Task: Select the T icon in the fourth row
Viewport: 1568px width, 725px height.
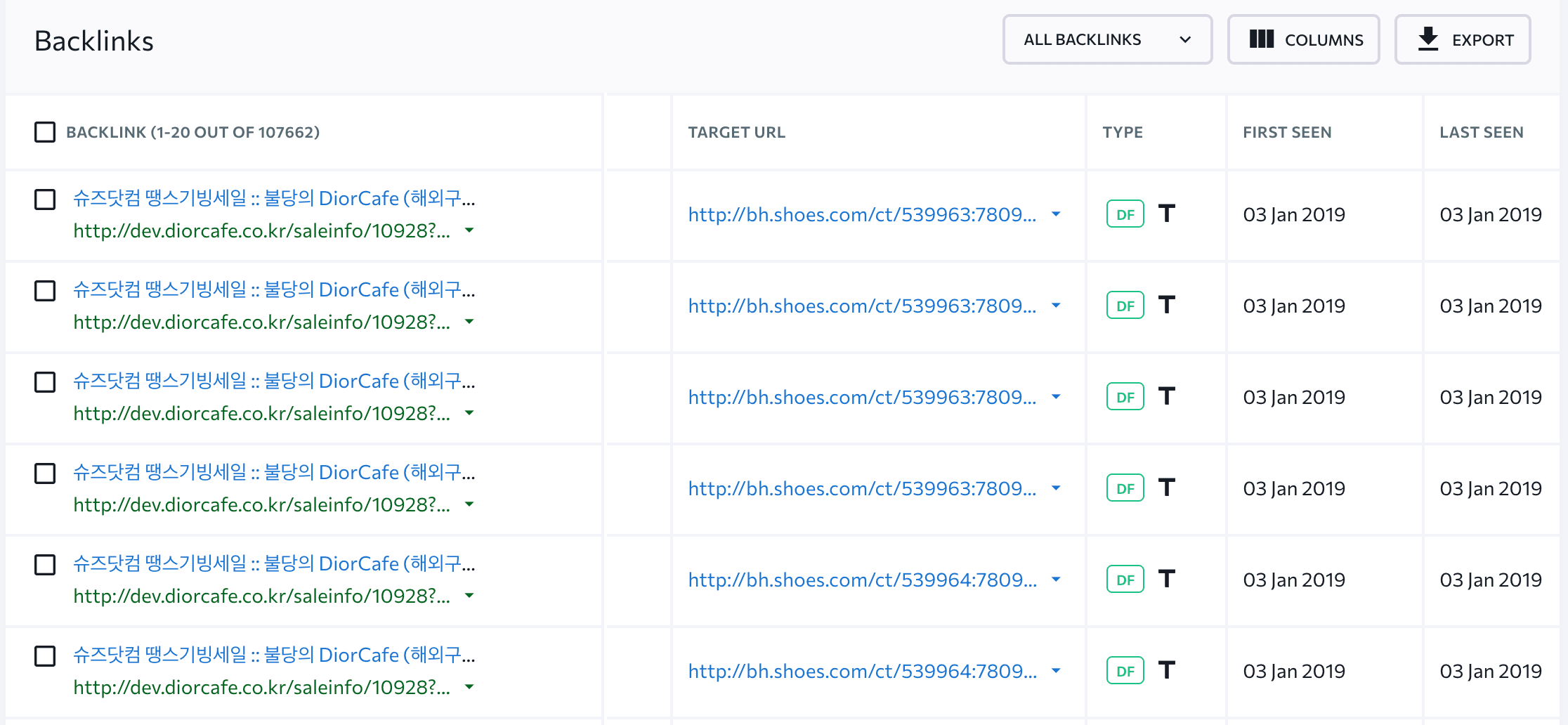Action: 1167,488
